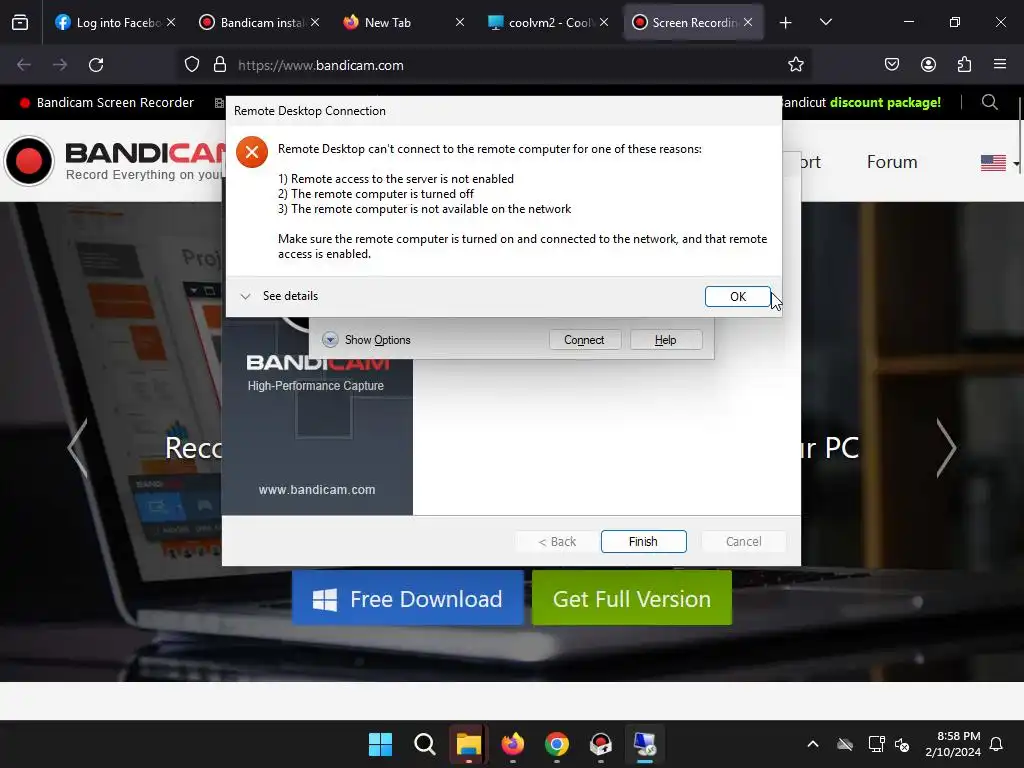The height and width of the screenshot is (768, 1024).
Task: Click Get Full Version button
Action: click(632, 598)
